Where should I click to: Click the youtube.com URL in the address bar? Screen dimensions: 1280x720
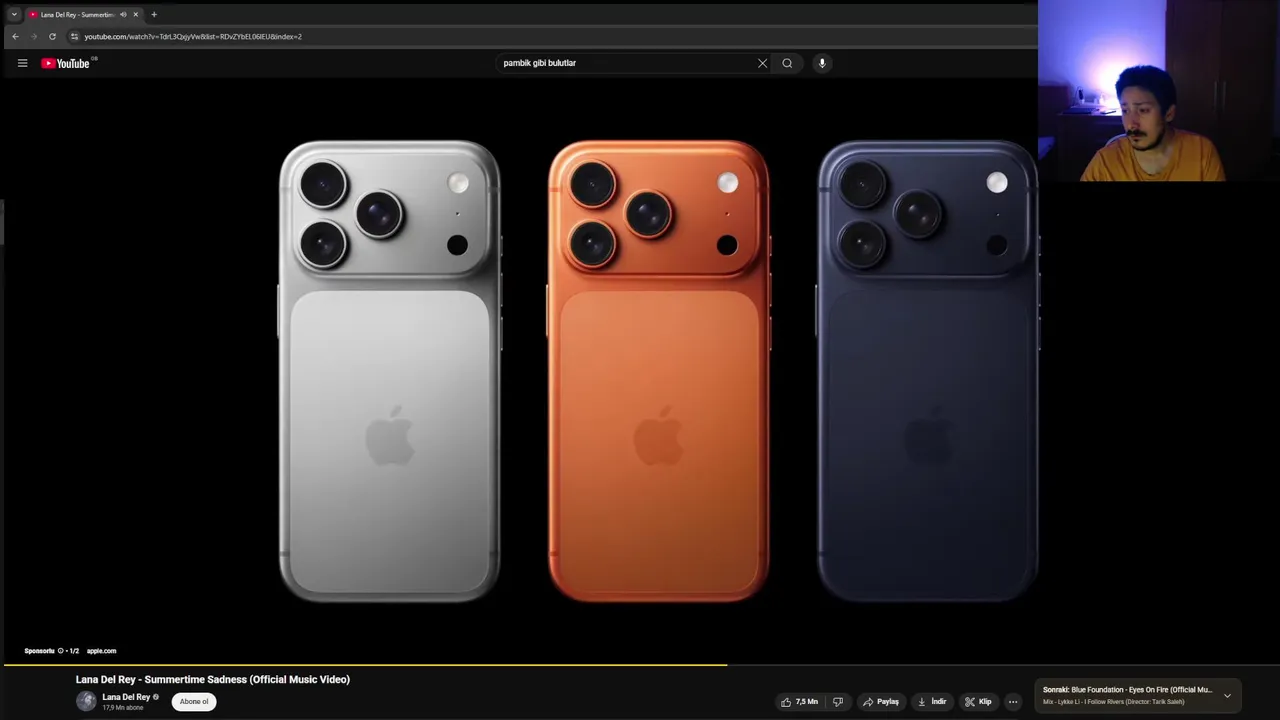[x=193, y=36]
